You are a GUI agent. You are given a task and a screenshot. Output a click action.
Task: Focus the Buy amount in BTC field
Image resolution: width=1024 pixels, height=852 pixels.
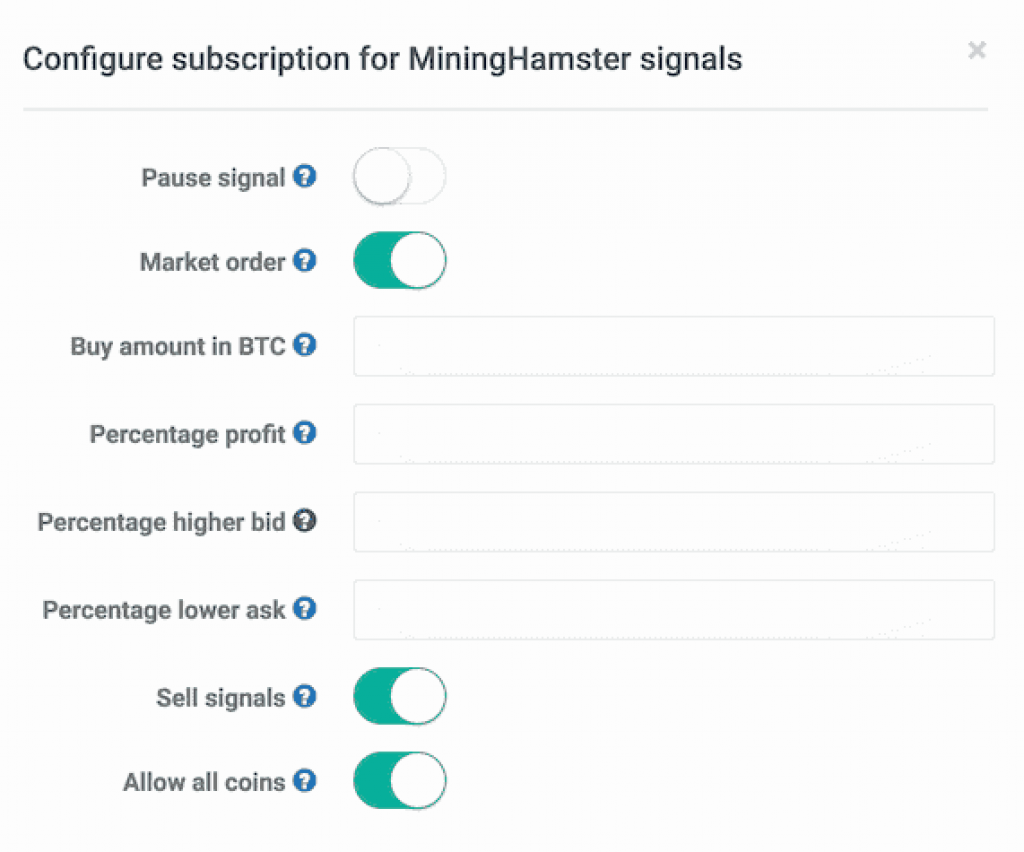(x=674, y=346)
